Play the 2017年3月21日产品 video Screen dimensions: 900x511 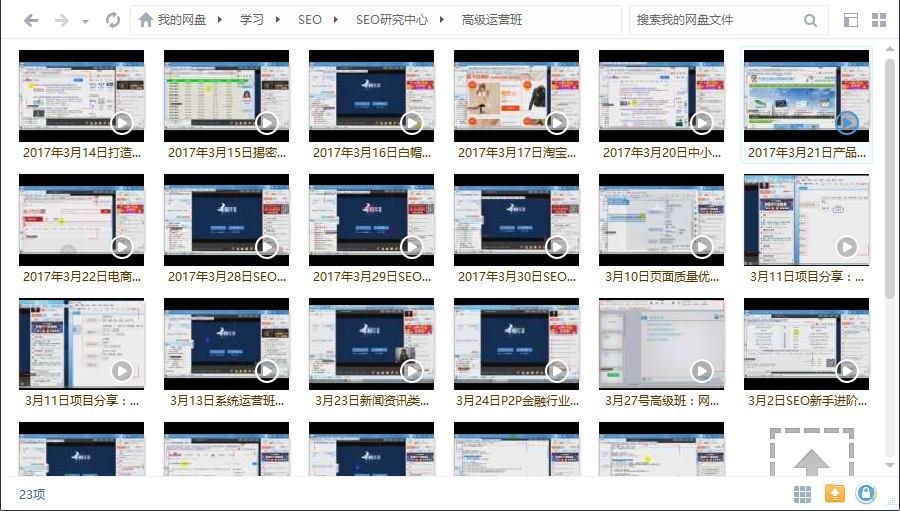(846, 122)
